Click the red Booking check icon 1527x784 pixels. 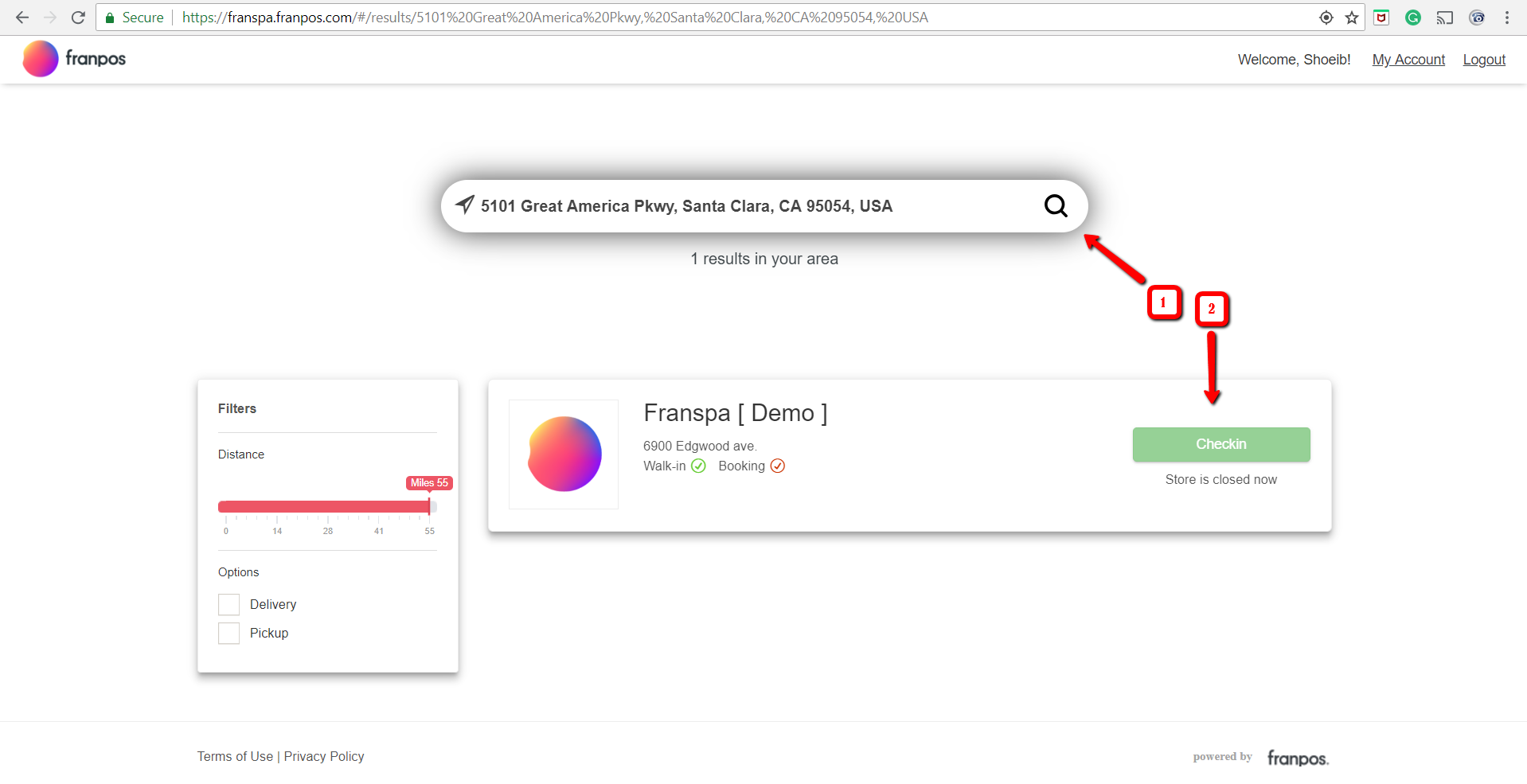click(x=778, y=466)
